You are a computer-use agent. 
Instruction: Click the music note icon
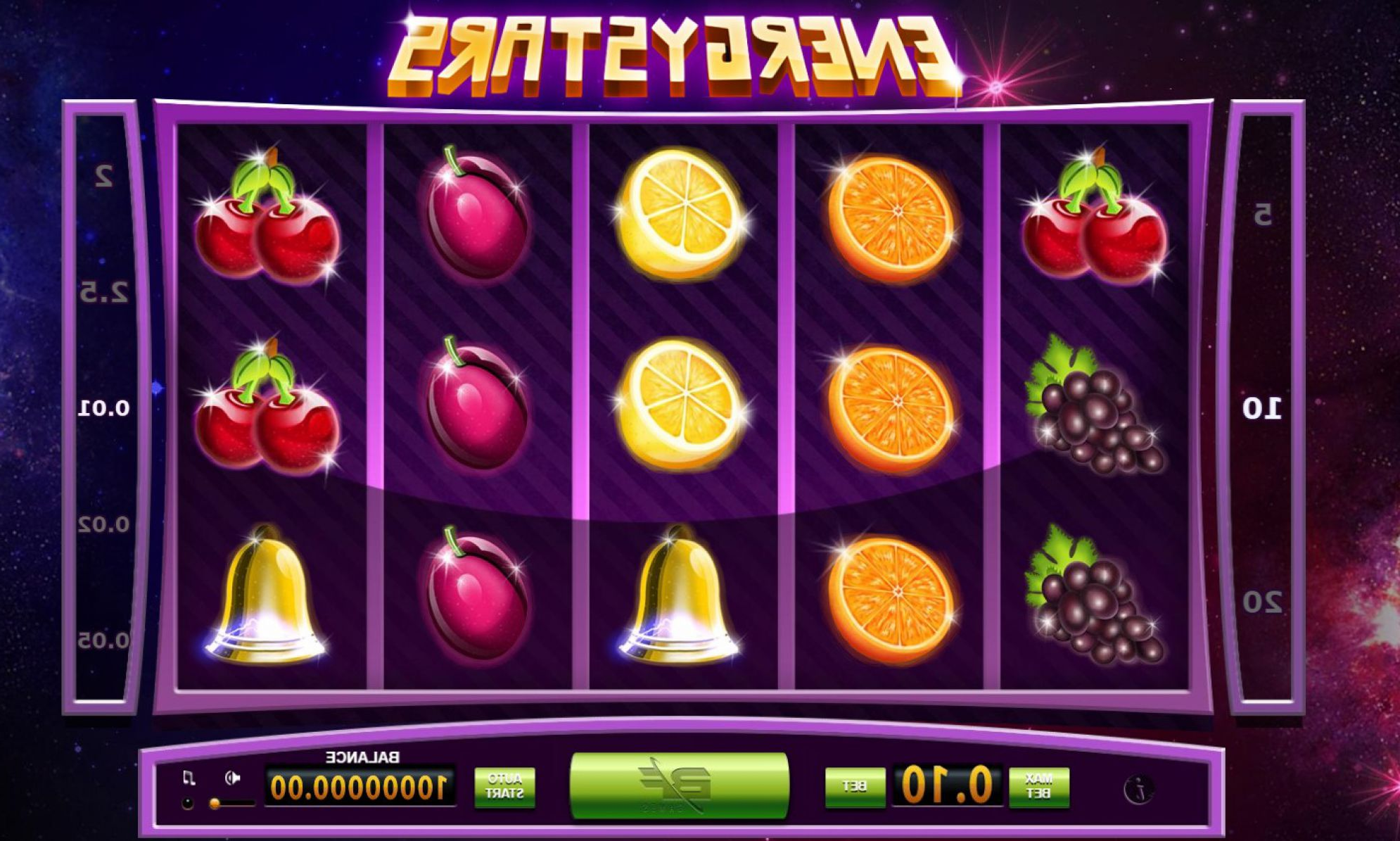point(188,778)
